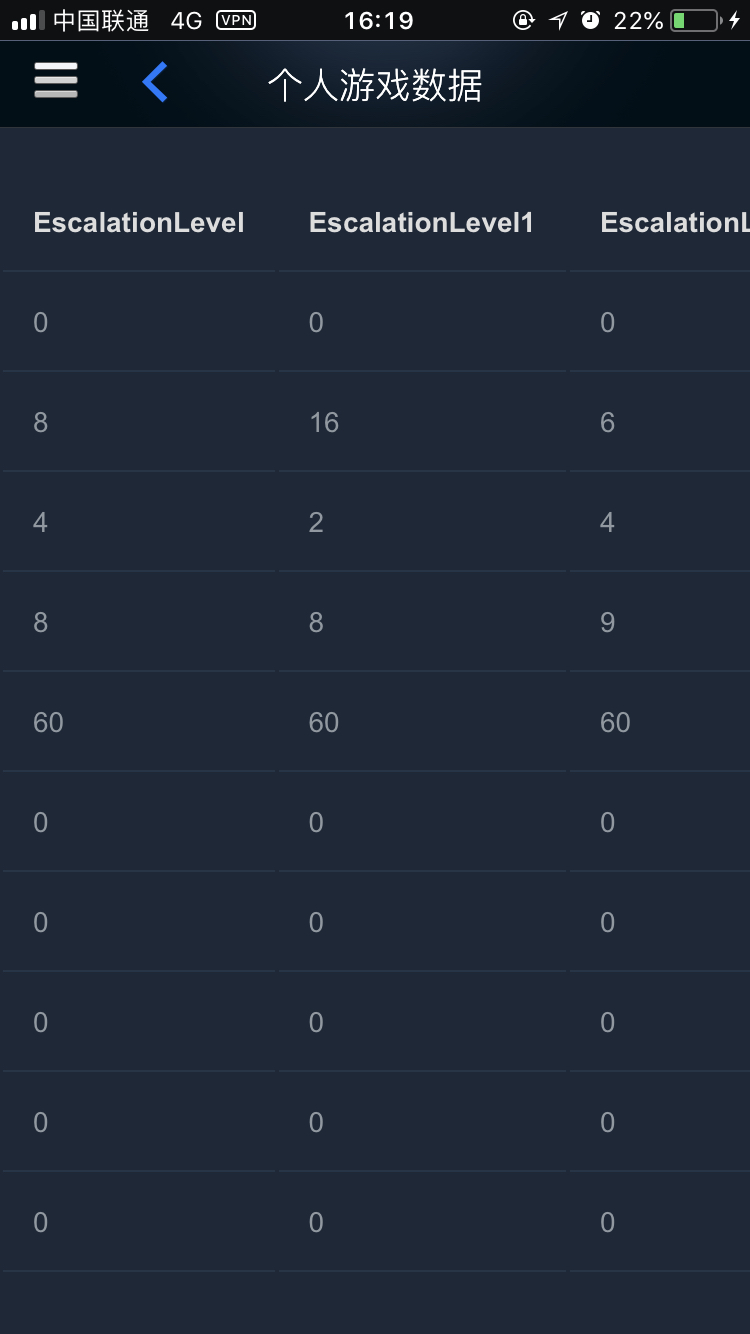Select the cell with value 6
Screen dimensions: 750x1334
click(x=660, y=422)
